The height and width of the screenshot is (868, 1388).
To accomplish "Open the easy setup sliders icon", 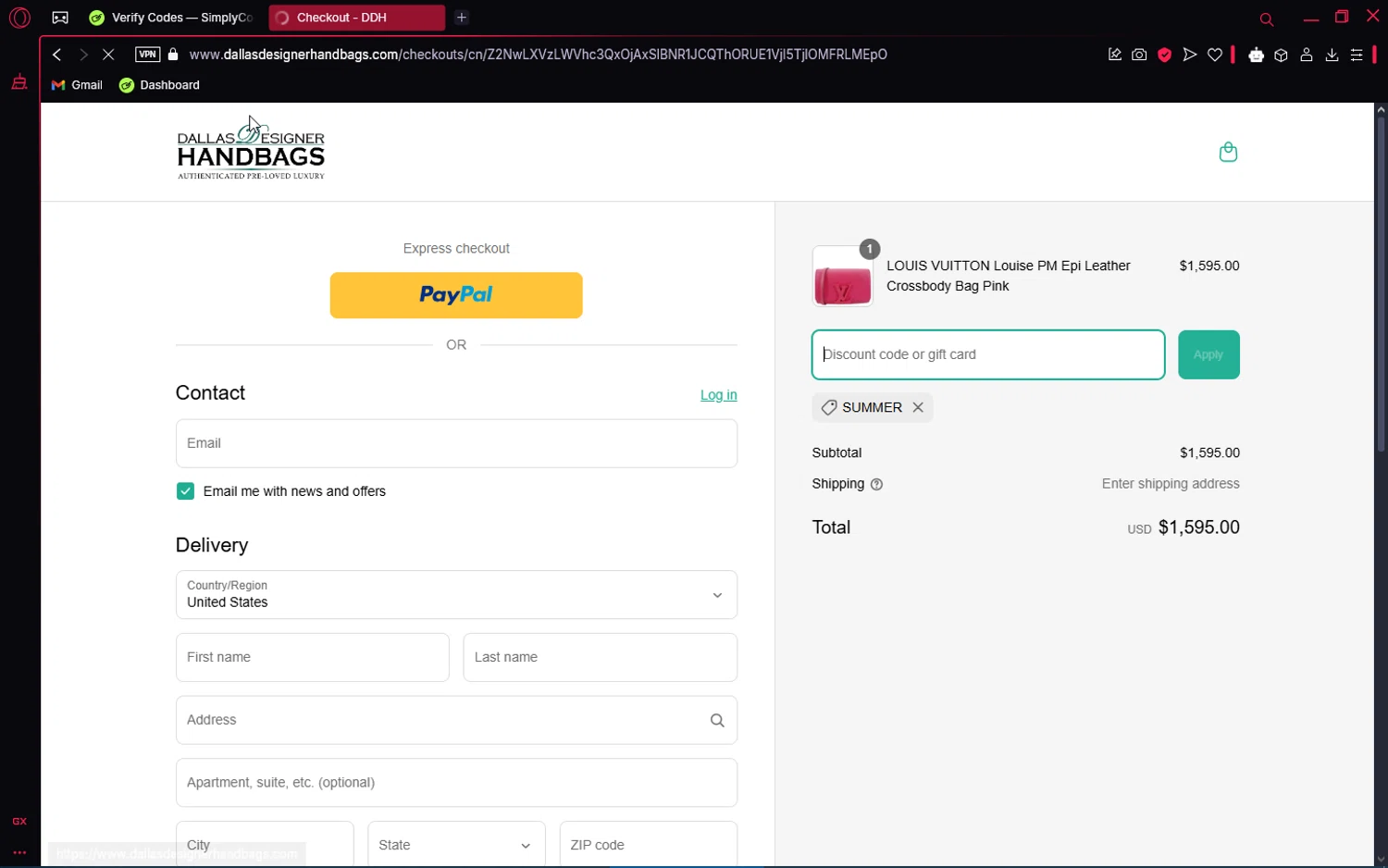I will (x=1357, y=55).
